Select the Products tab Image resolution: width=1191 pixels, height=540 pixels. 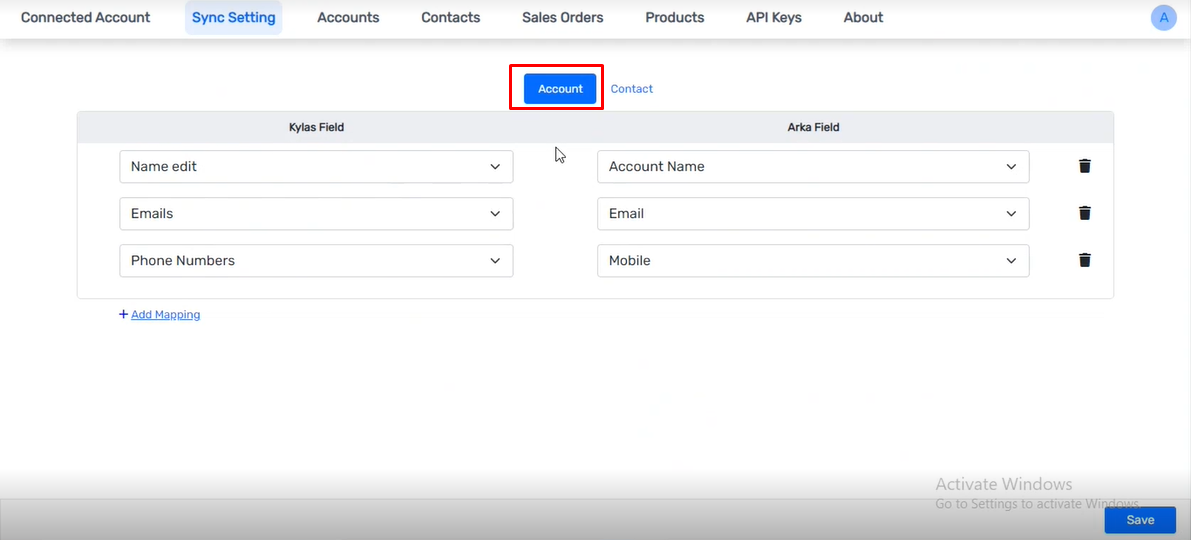pos(674,17)
